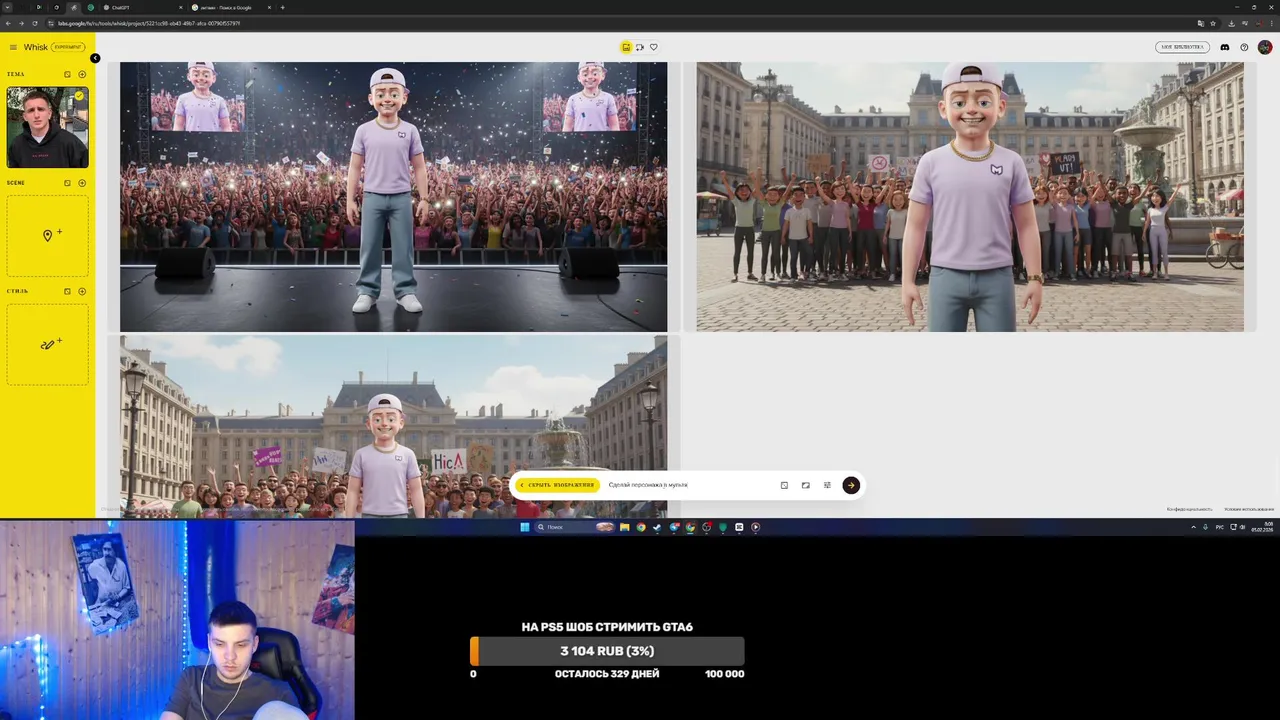
Task: Submit prompt with the arrow button
Action: (851, 485)
